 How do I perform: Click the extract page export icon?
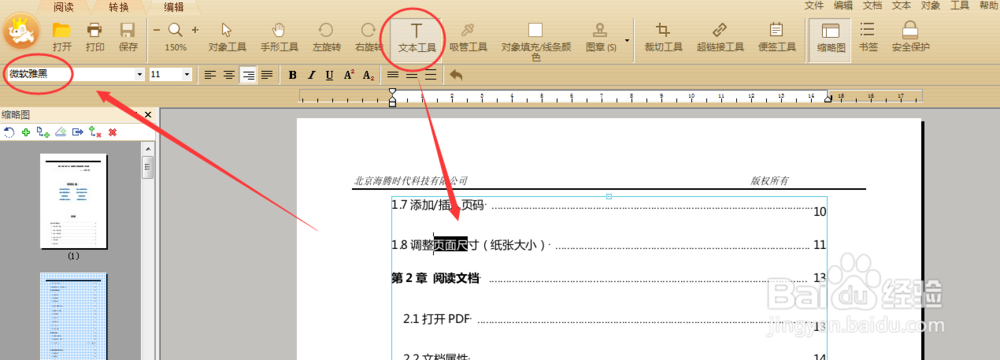point(78,132)
